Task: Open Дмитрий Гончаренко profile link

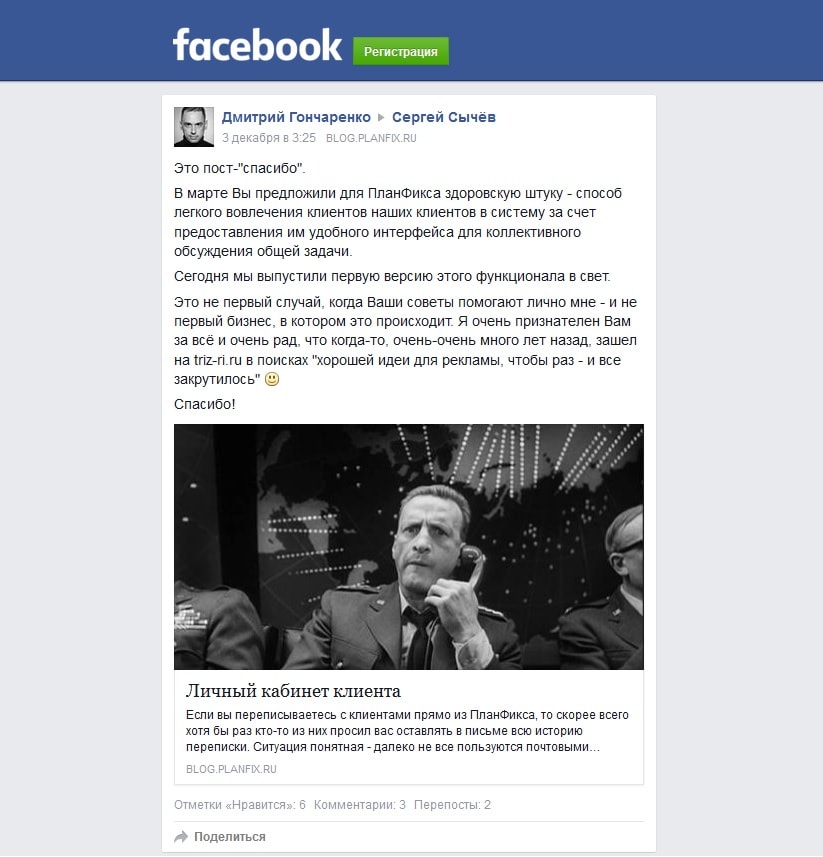Action: 296,117
